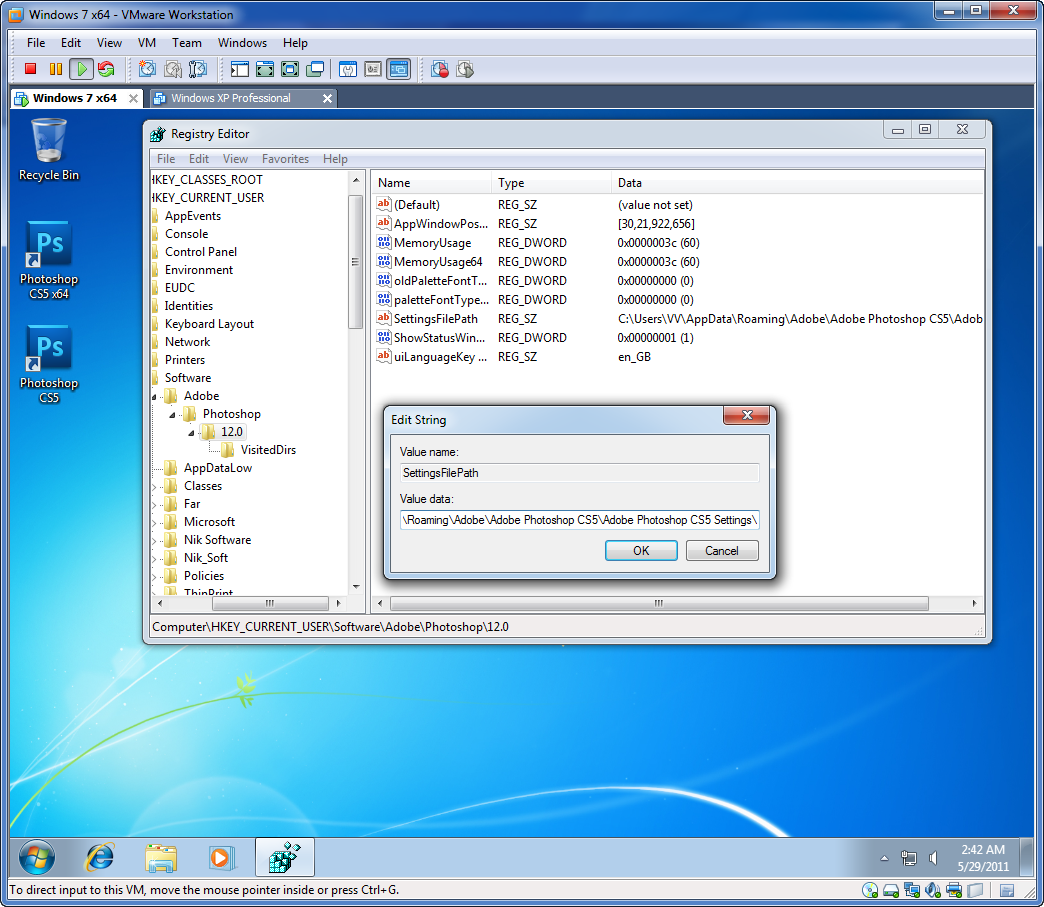Select the Windows 7 x64 tab
Viewport: 1044px width, 907px height.
(x=75, y=98)
